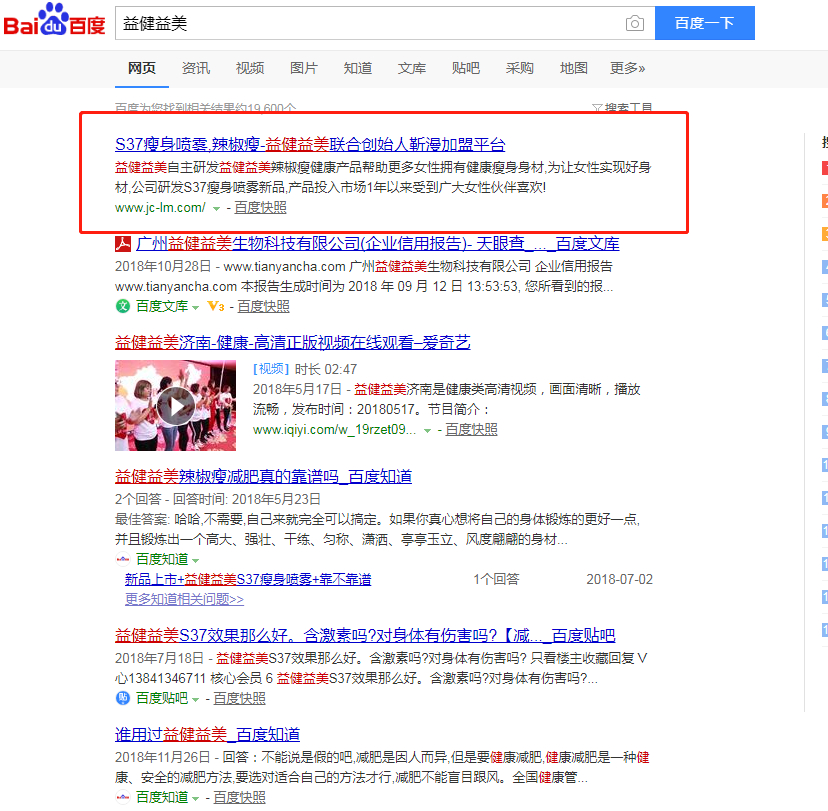Click the PDF icon beside 广州益健益美 result

click(123, 243)
